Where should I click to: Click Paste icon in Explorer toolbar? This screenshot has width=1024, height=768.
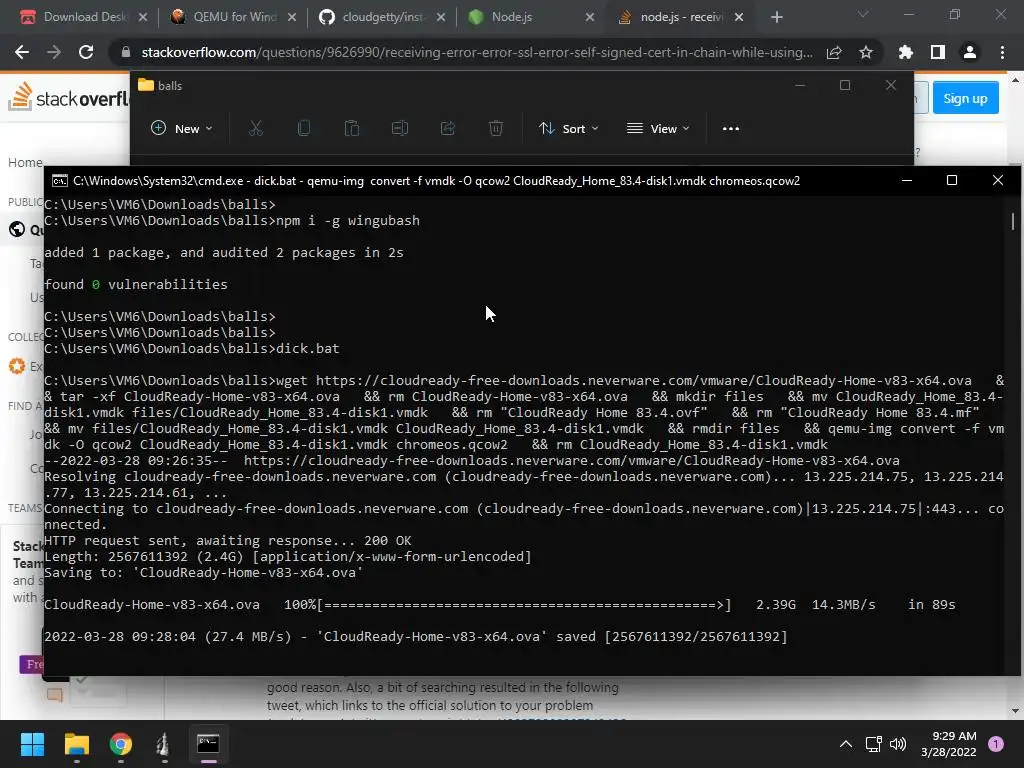click(x=351, y=129)
